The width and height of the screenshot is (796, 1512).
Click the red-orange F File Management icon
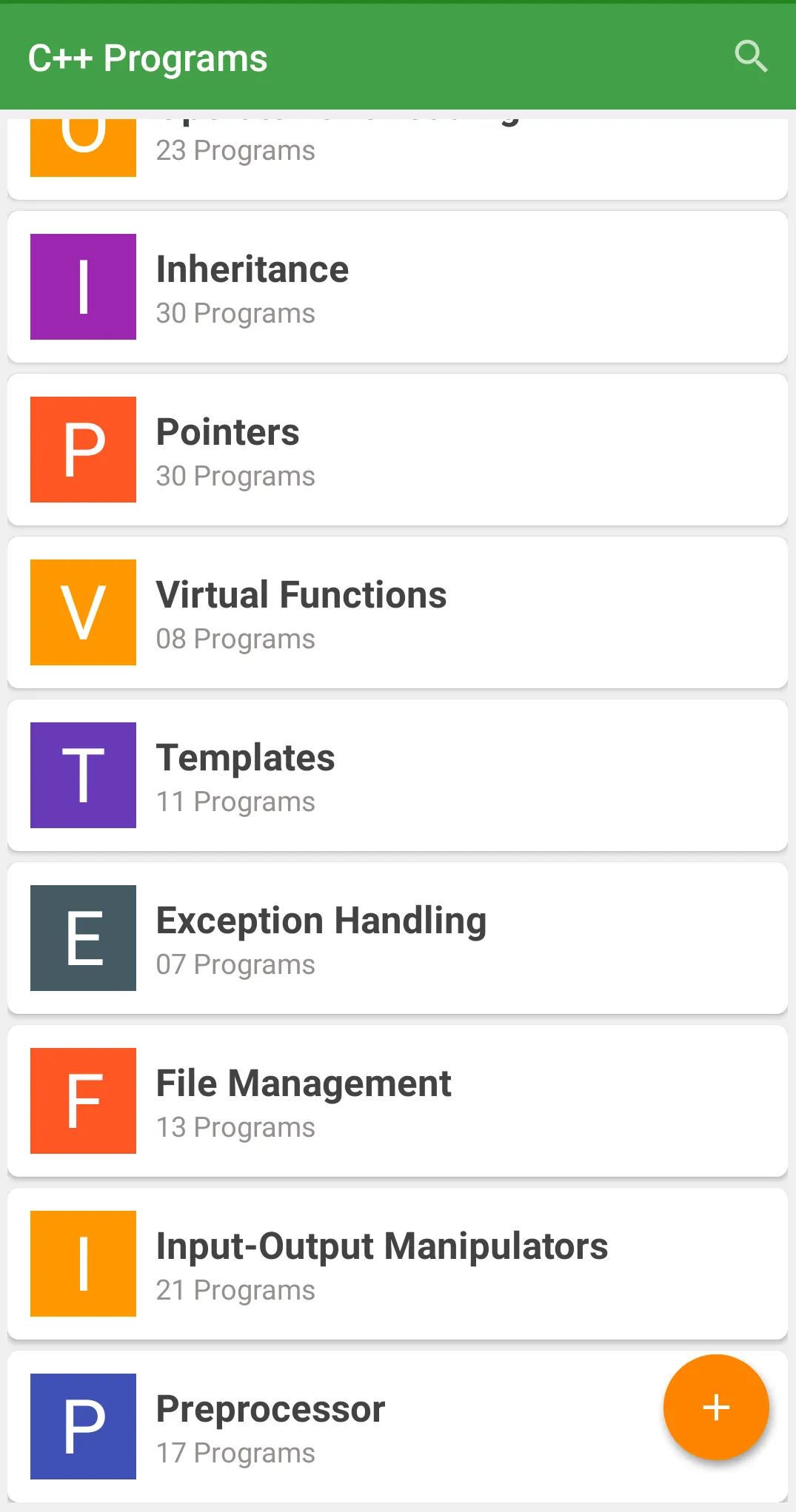[x=83, y=1101]
